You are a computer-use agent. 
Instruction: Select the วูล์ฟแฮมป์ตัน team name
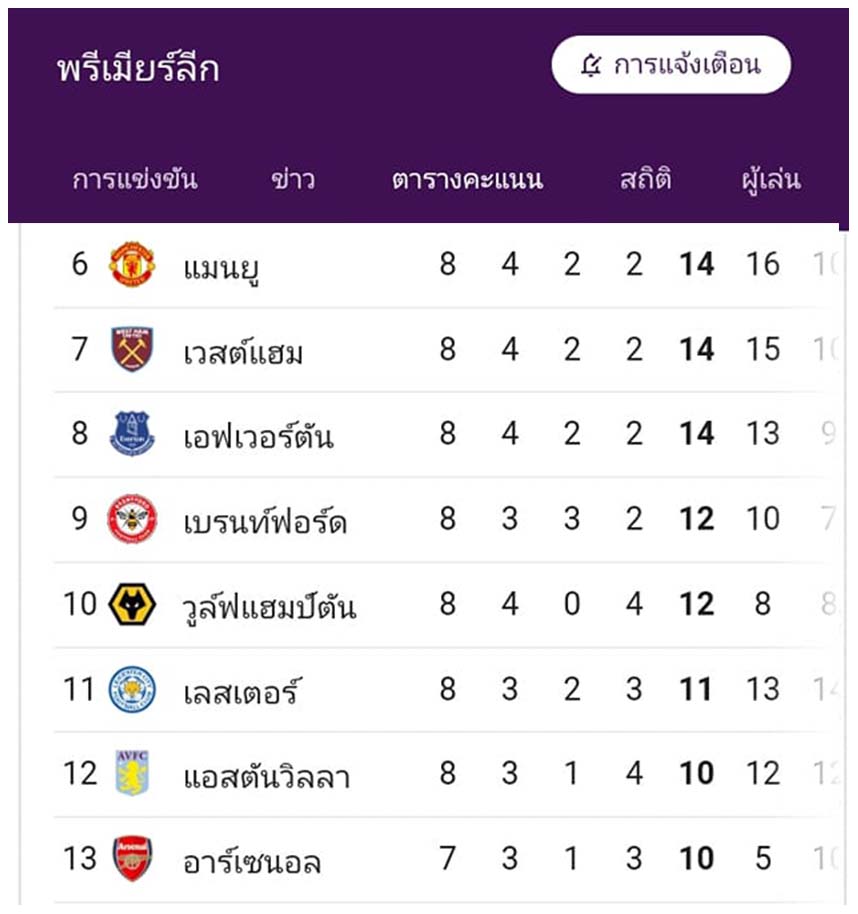point(269,607)
